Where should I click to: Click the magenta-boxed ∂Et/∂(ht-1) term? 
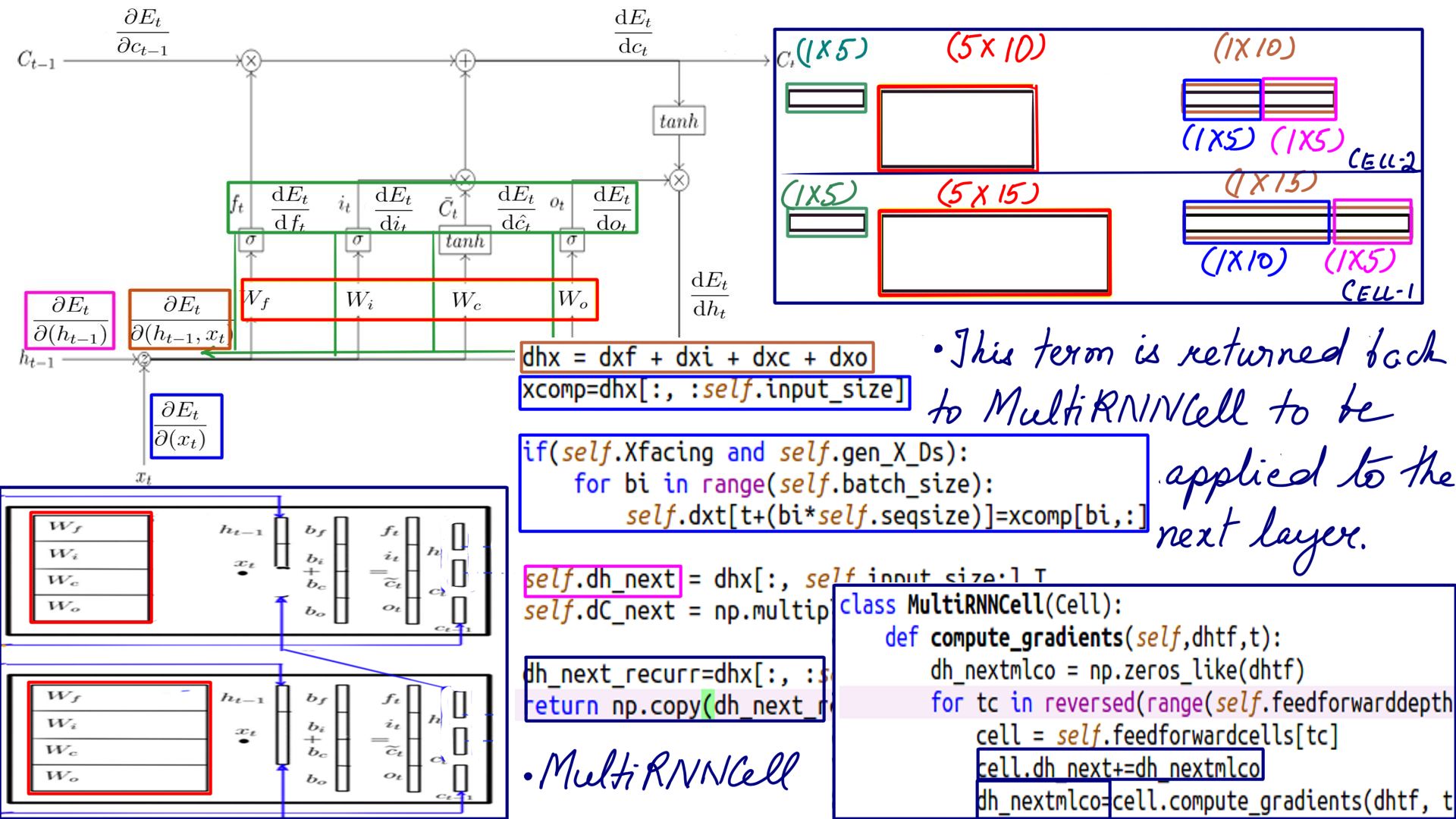(70, 321)
